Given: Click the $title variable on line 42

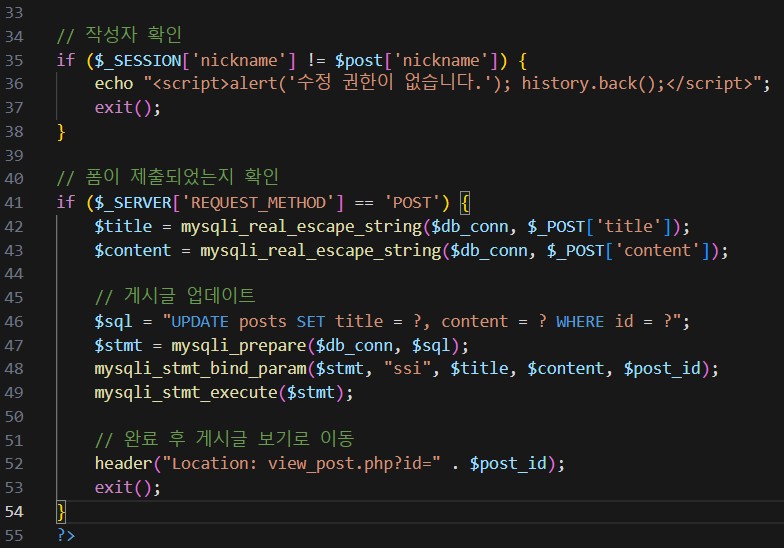Looking at the screenshot, I should pos(124,226).
